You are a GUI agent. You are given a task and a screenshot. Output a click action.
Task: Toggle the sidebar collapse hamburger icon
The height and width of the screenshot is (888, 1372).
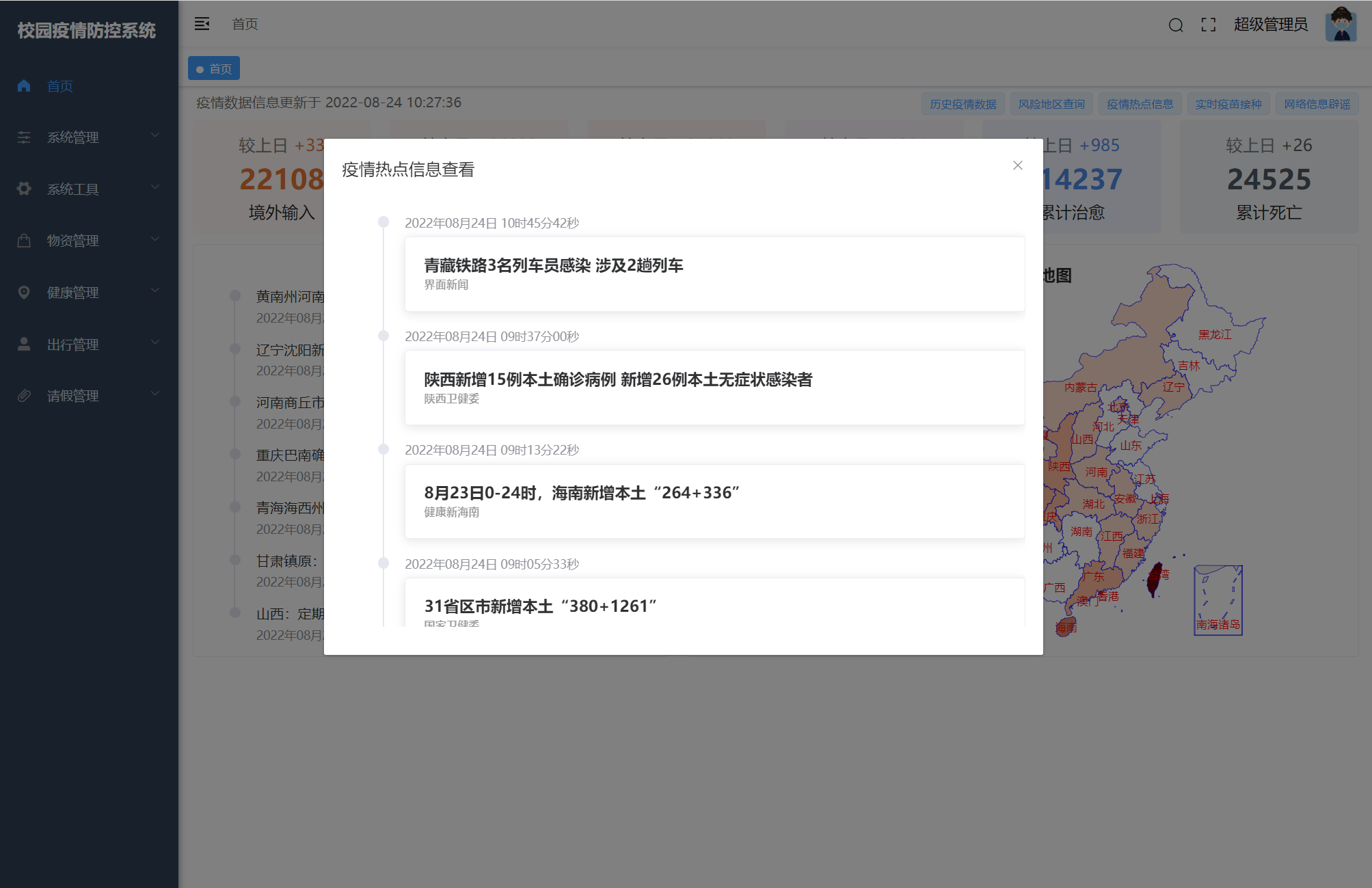click(x=202, y=24)
